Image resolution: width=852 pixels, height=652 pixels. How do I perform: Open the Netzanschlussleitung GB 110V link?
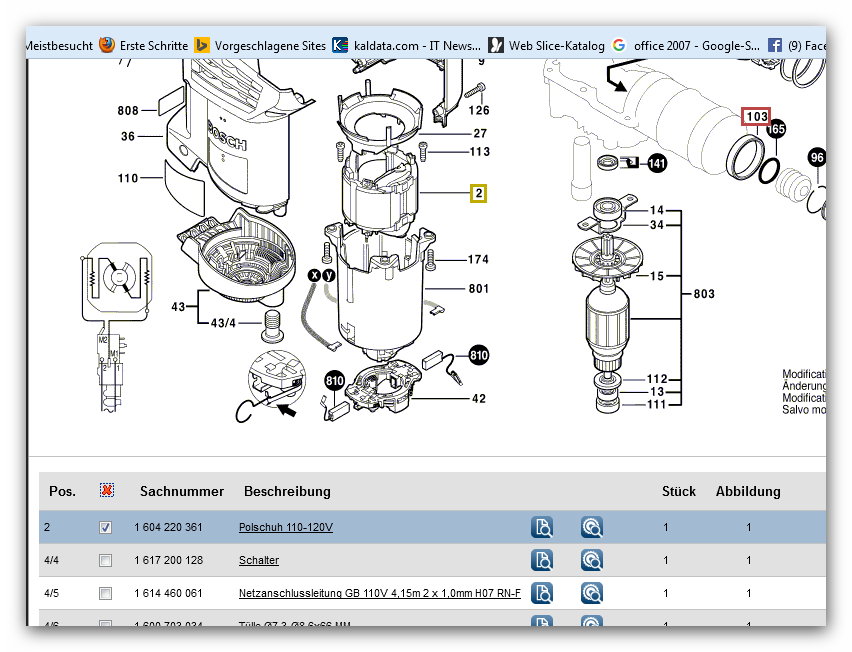(380, 593)
